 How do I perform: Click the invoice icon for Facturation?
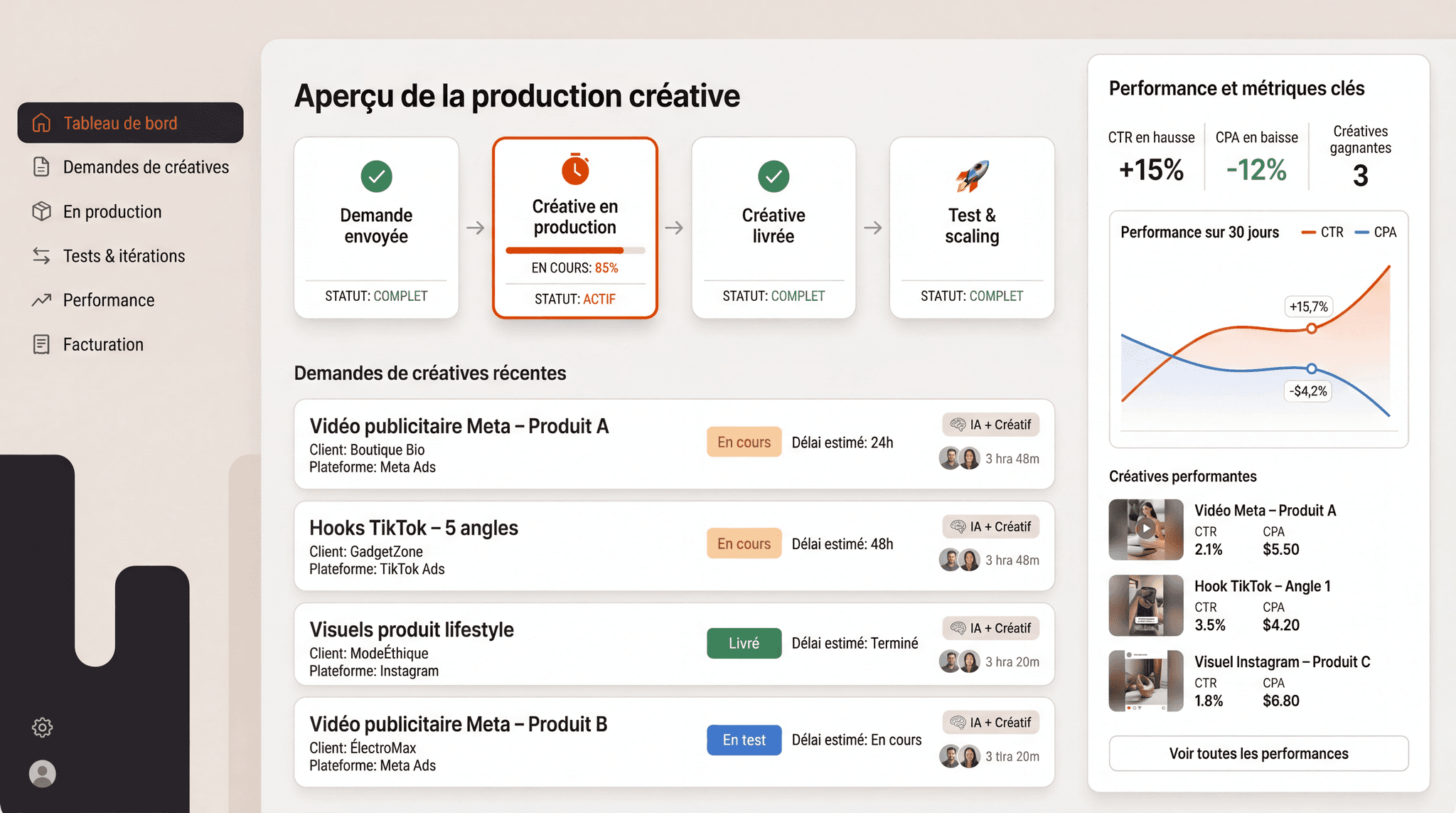[x=41, y=344]
